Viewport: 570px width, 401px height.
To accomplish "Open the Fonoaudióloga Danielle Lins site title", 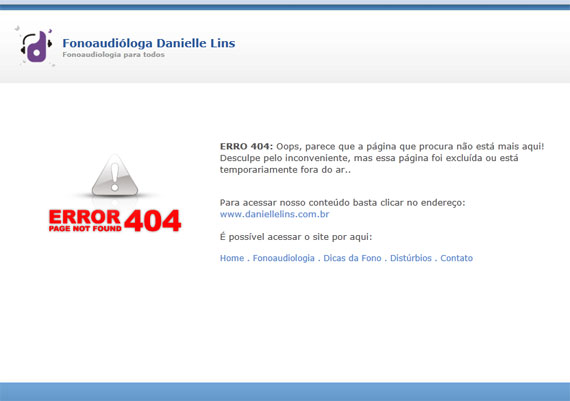I will click(x=149, y=43).
